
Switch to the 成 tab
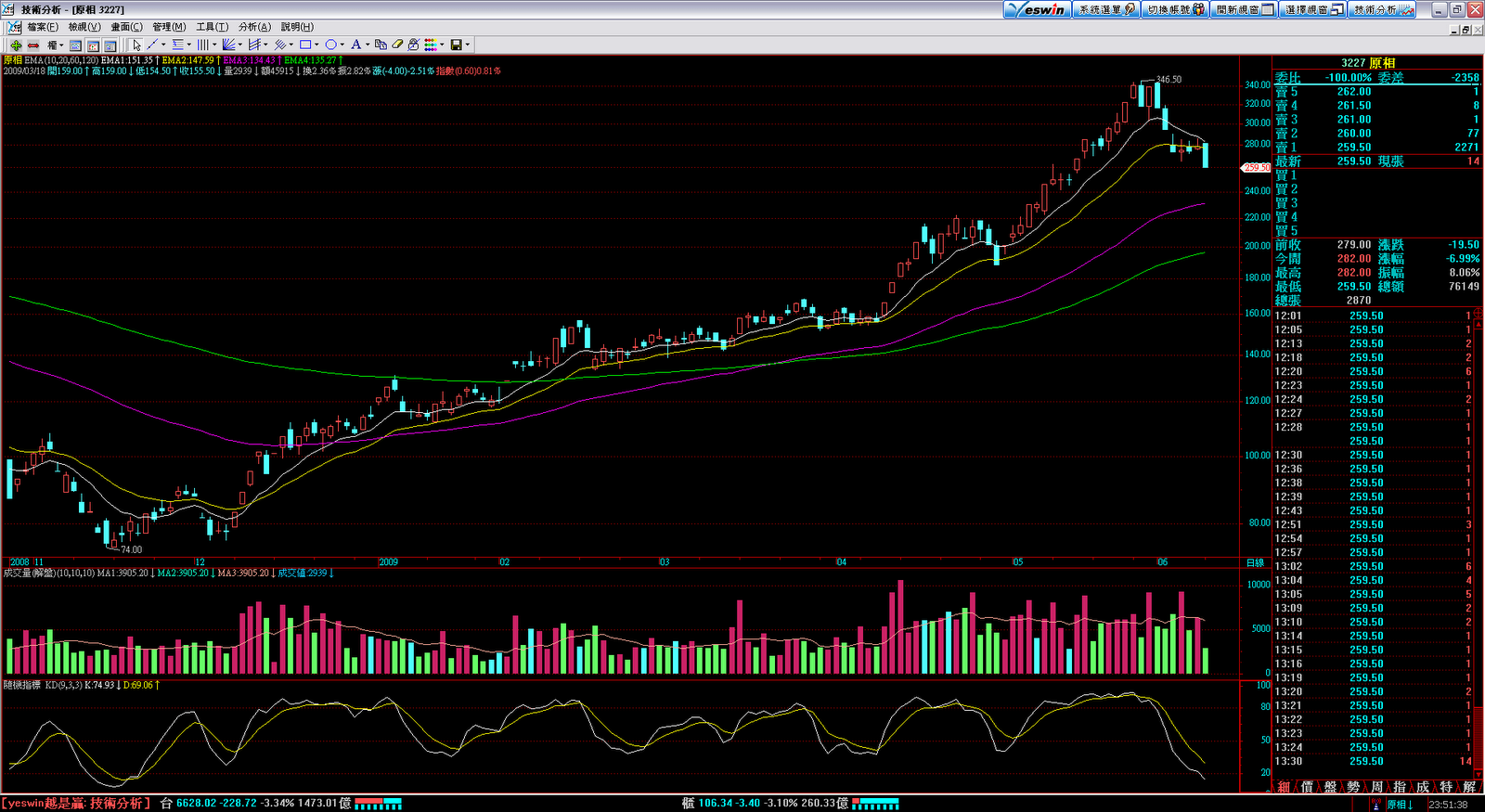(1423, 787)
